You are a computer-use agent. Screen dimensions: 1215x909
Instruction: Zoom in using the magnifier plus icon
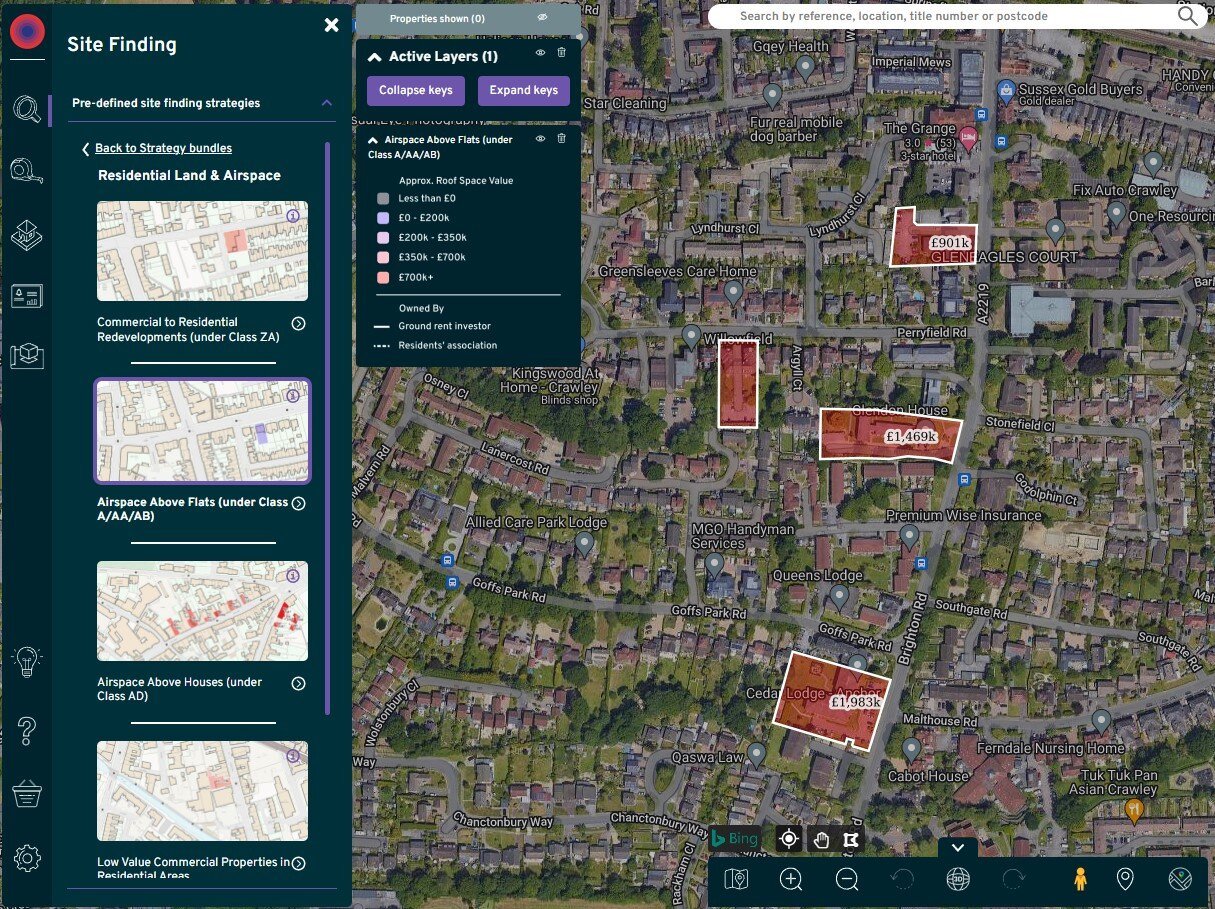click(790, 880)
